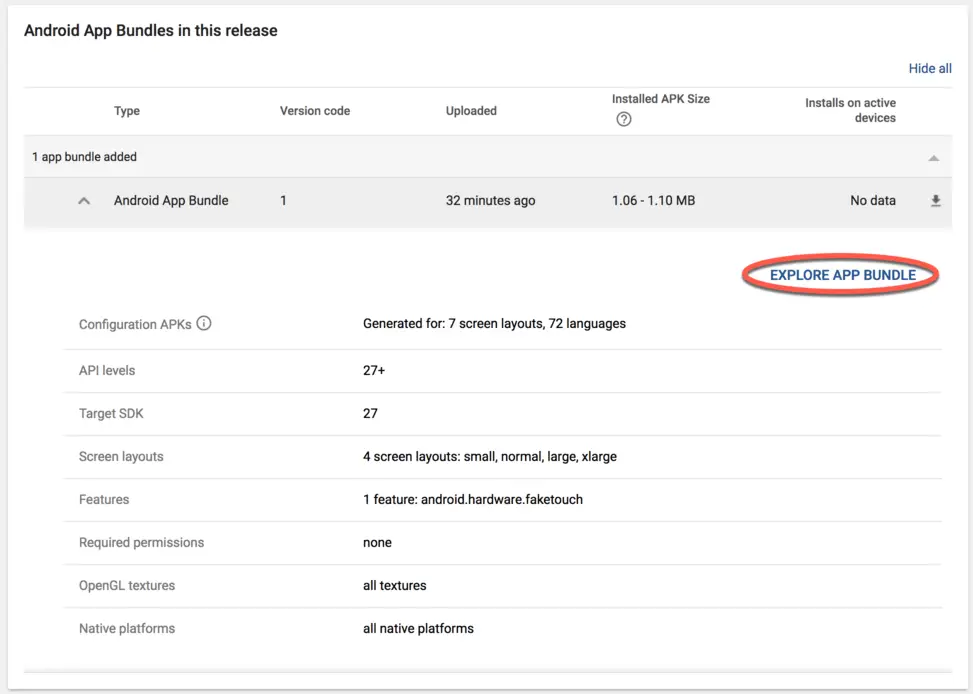Viewport: 973px width, 694px height.
Task: Click the API levels row label
Action: point(107,371)
